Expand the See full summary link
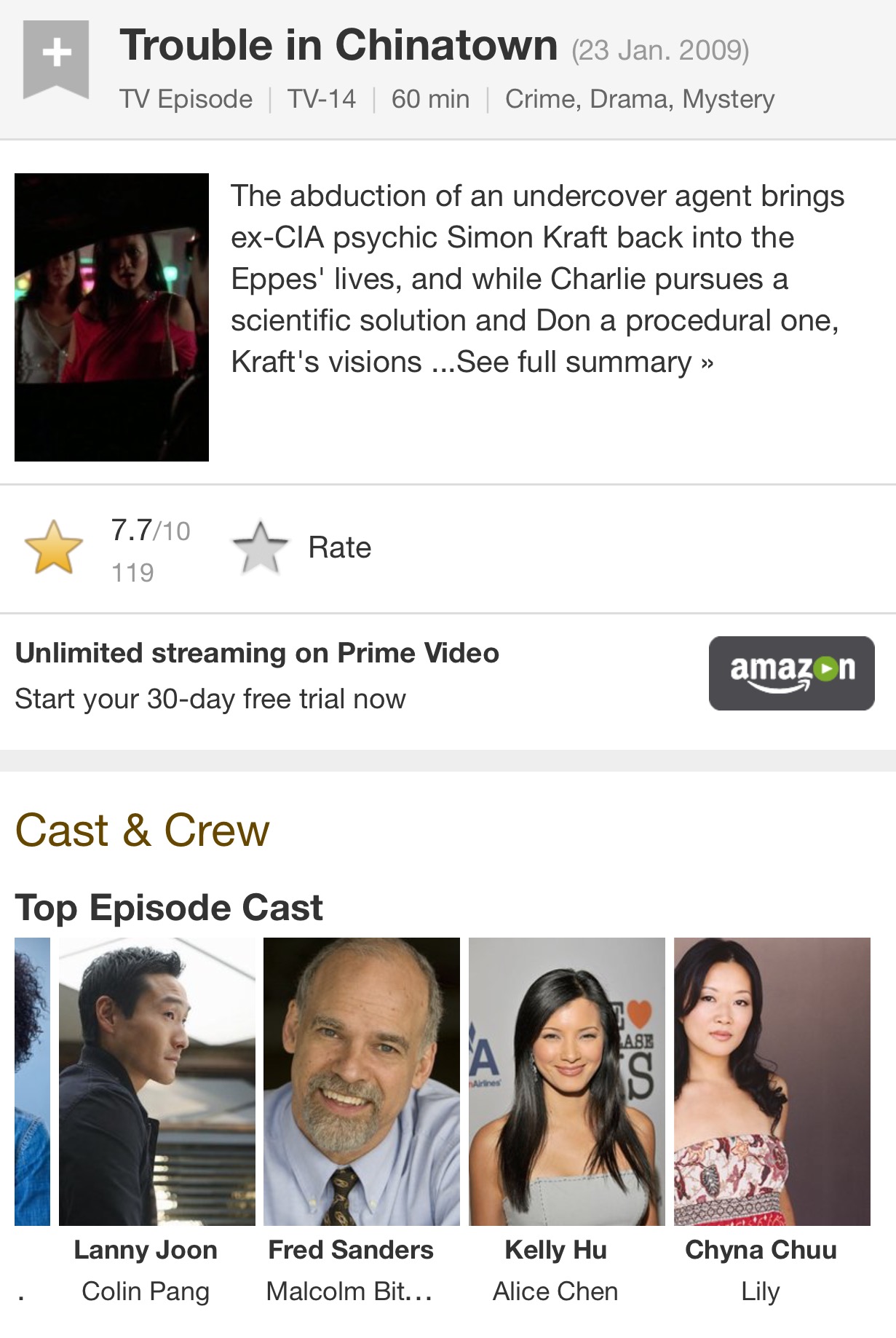The width and height of the screenshot is (896, 1338). (585, 362)
